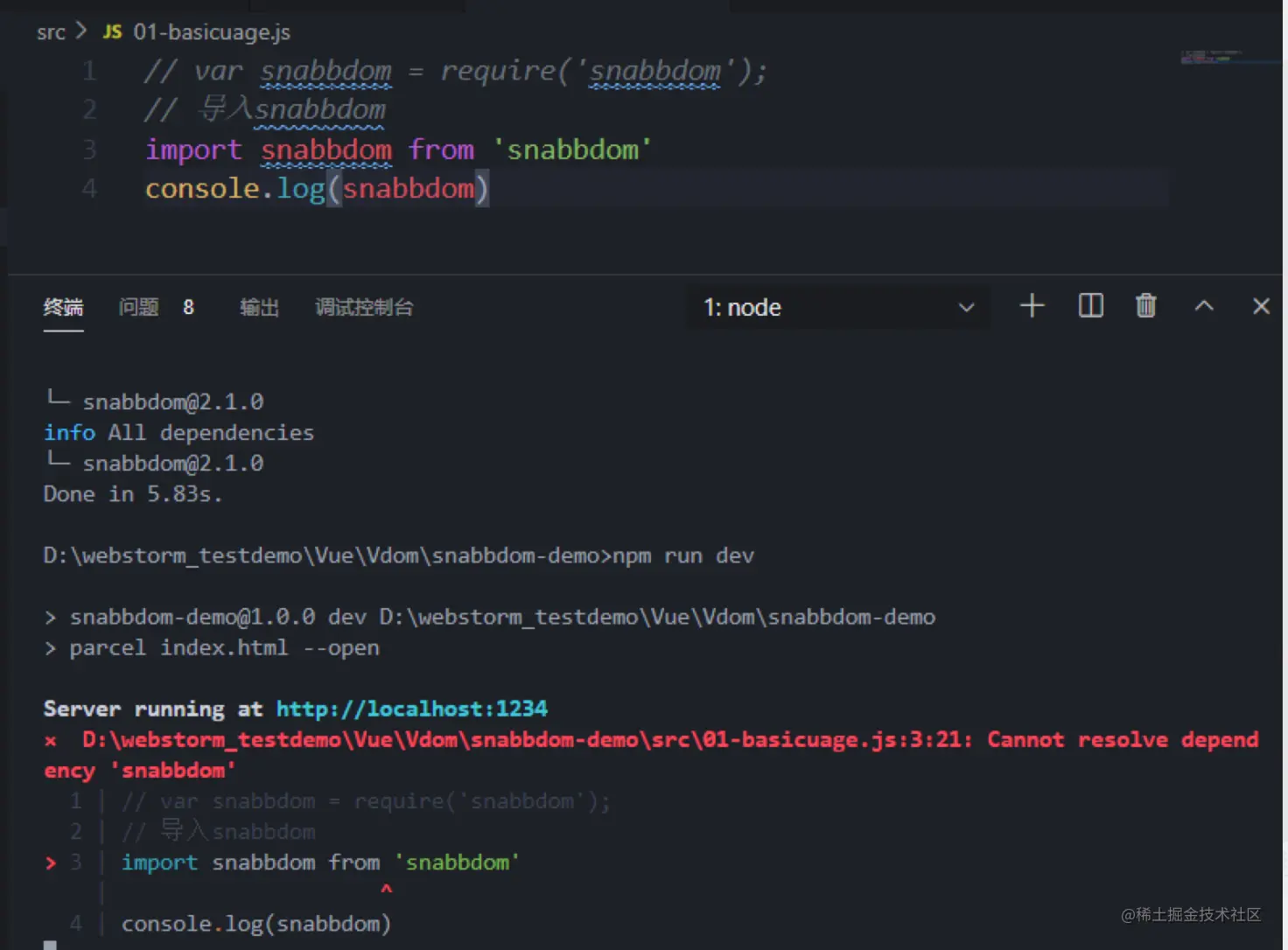
Task: Click the JS file icon in breadcrumb
Action: pyautogui.click(x=112, y=32)
